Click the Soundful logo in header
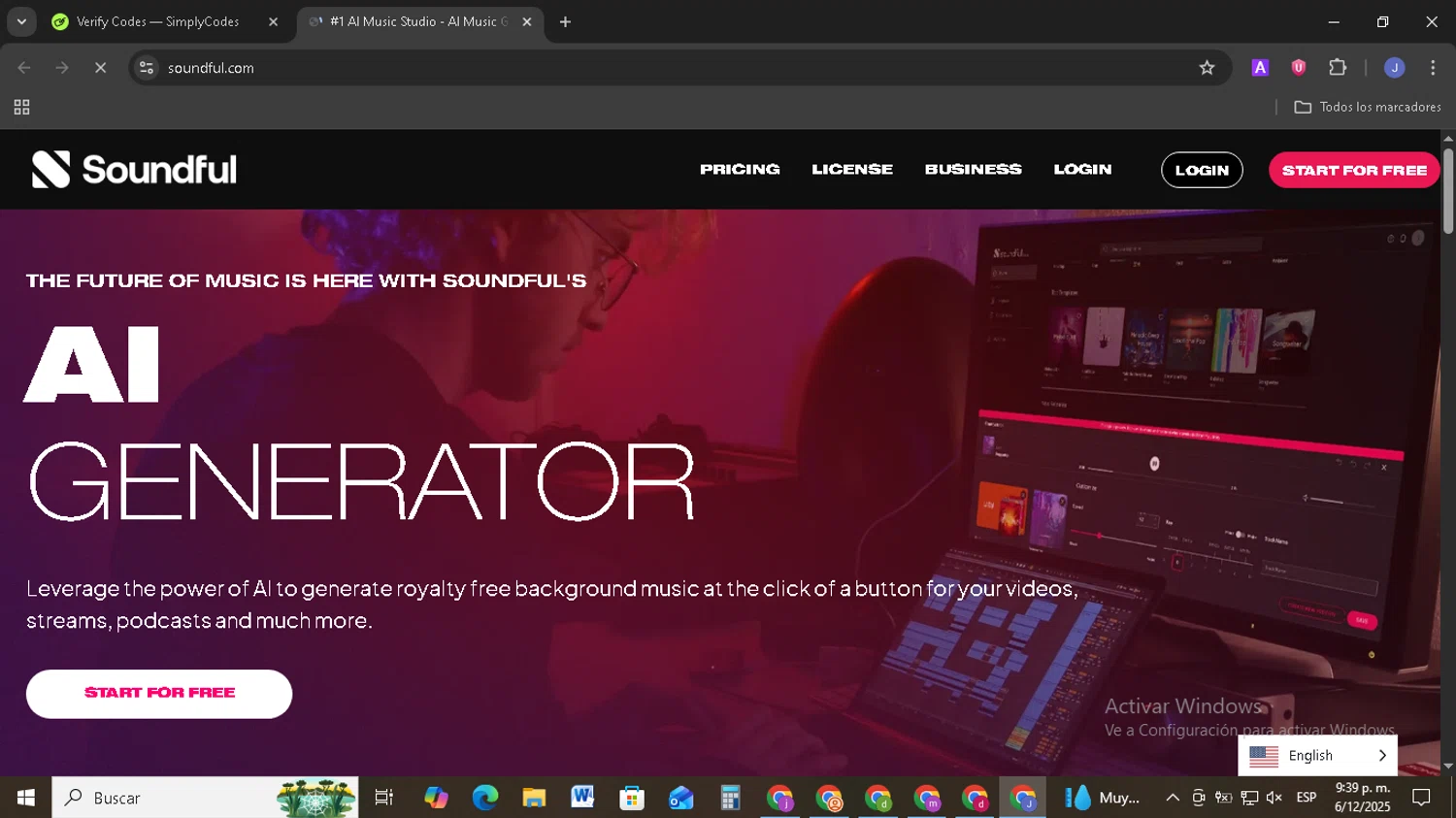1456x818 pixels. (x=134, y=170)
